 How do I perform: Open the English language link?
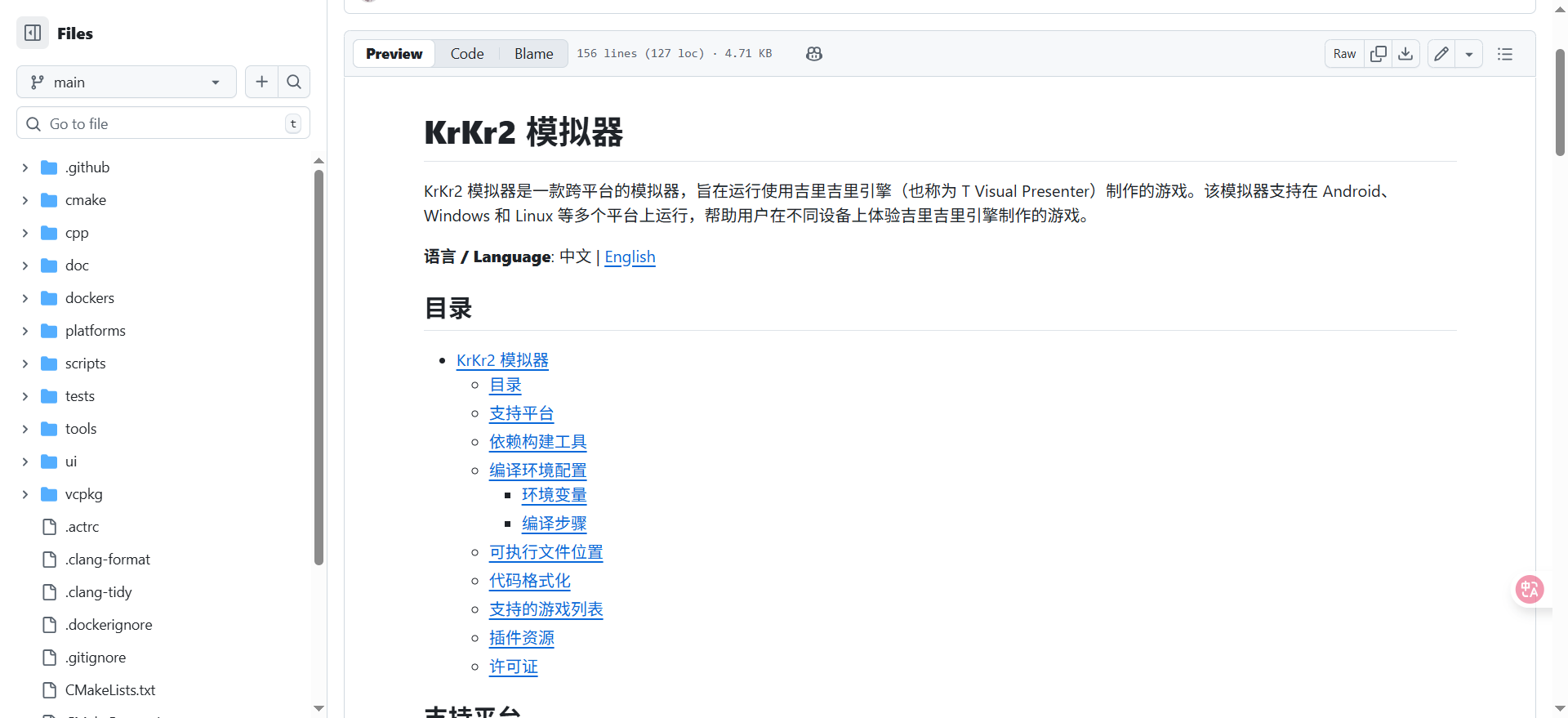tap(630, 257)
